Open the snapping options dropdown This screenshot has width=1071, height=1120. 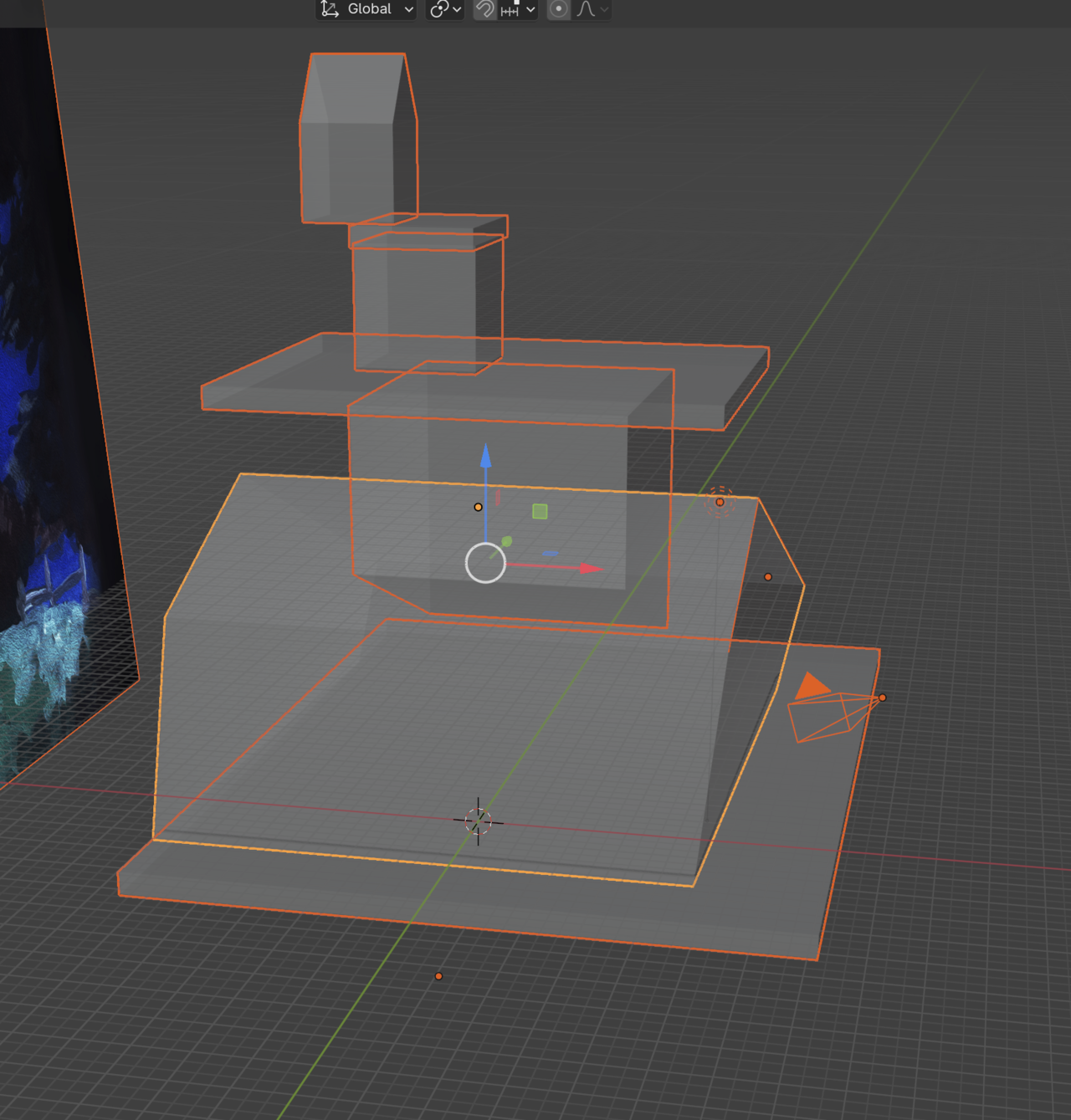[518, 9]
